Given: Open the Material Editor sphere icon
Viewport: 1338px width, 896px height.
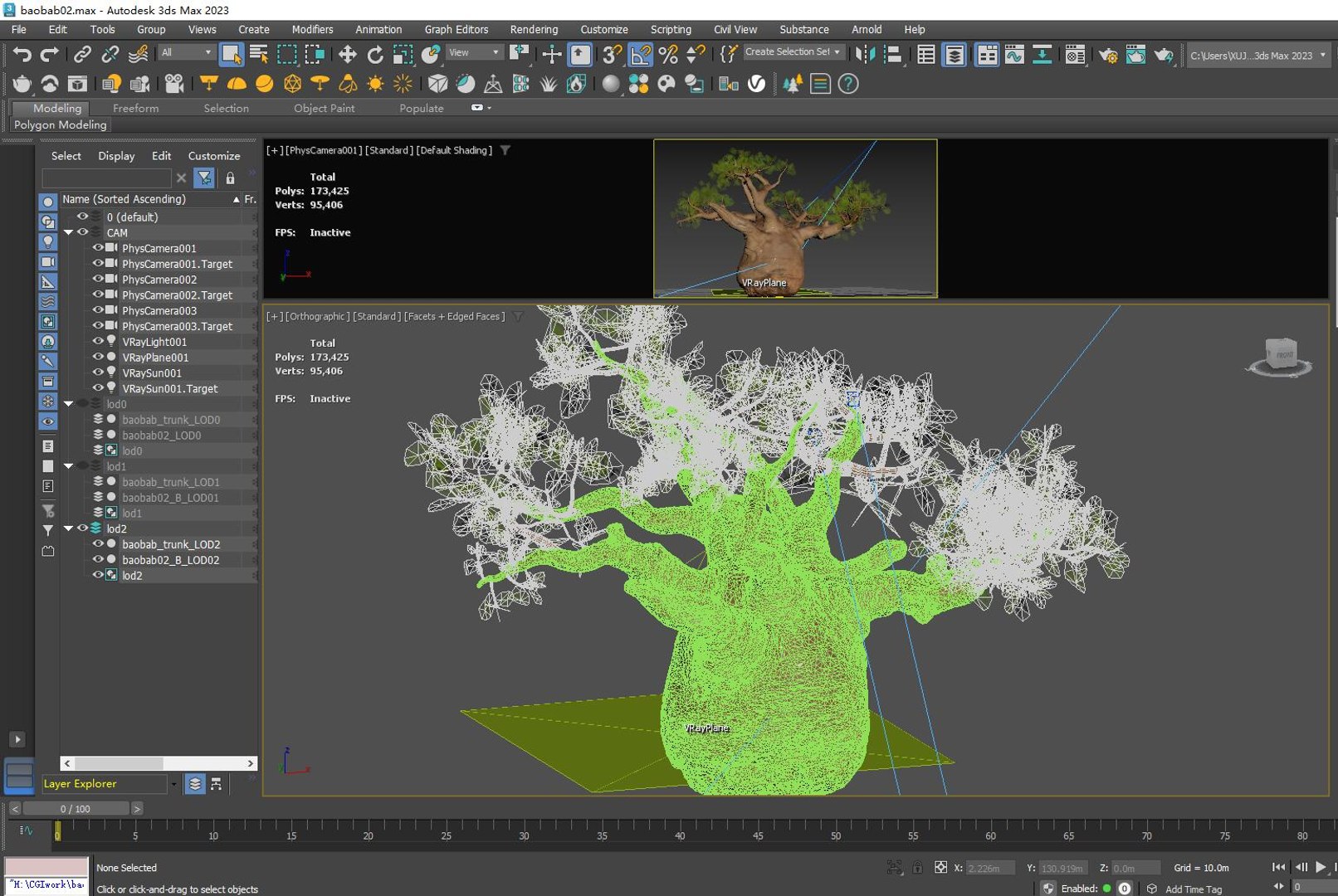Looking at the screenshot, I should [x=611, y=84].
